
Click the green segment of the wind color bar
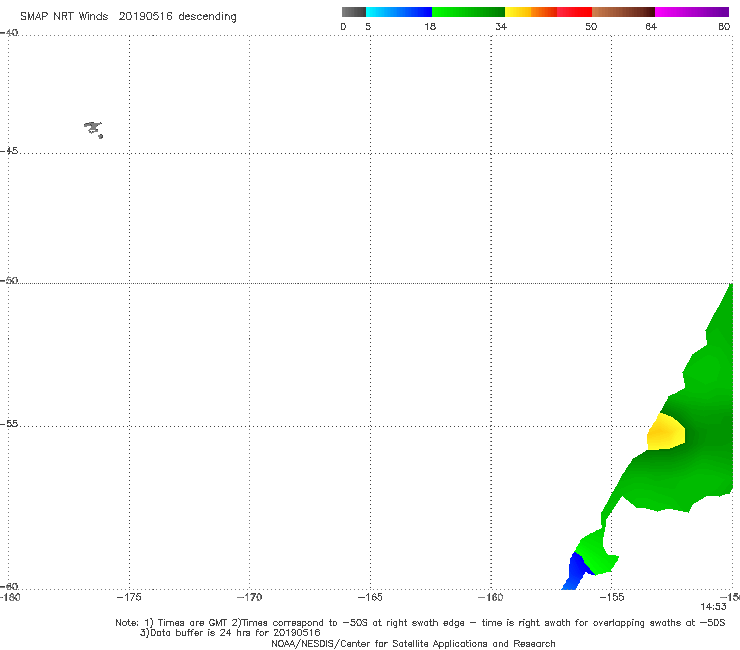[468, 12]
